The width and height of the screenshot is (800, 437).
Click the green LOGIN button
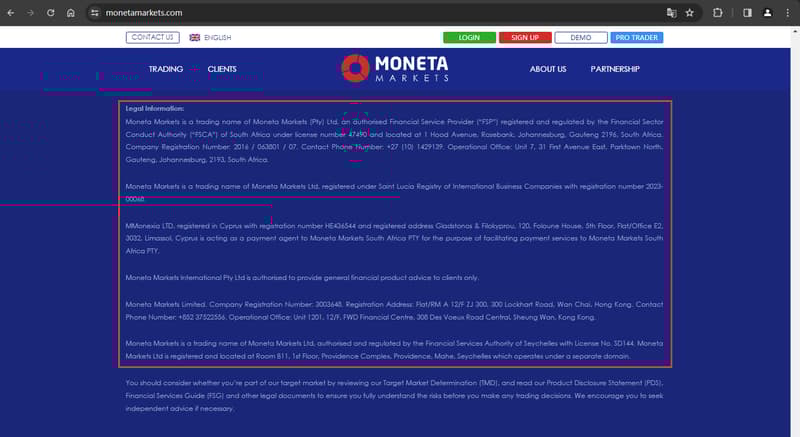(x=469, y=38)
